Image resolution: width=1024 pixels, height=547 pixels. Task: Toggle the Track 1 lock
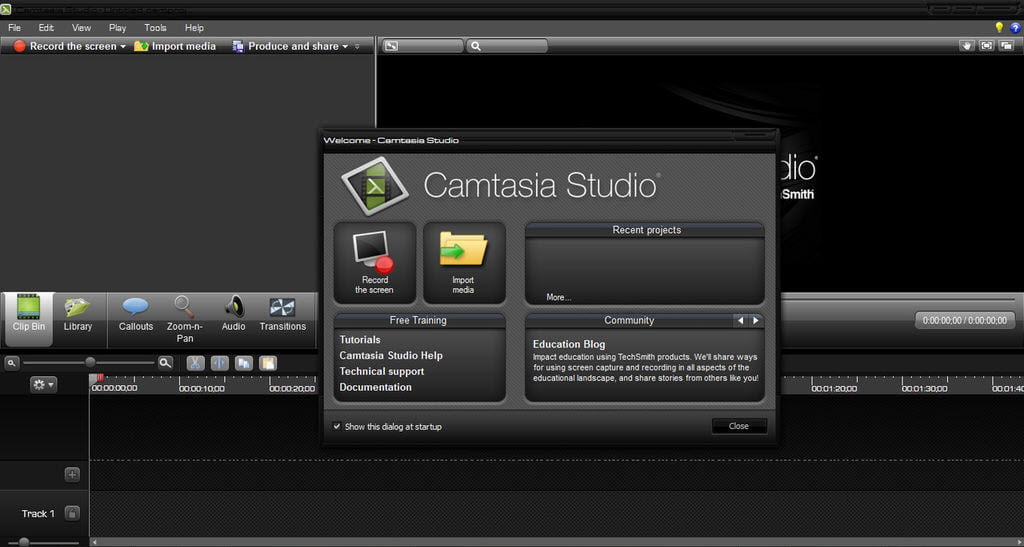click(x=72, y=513)
